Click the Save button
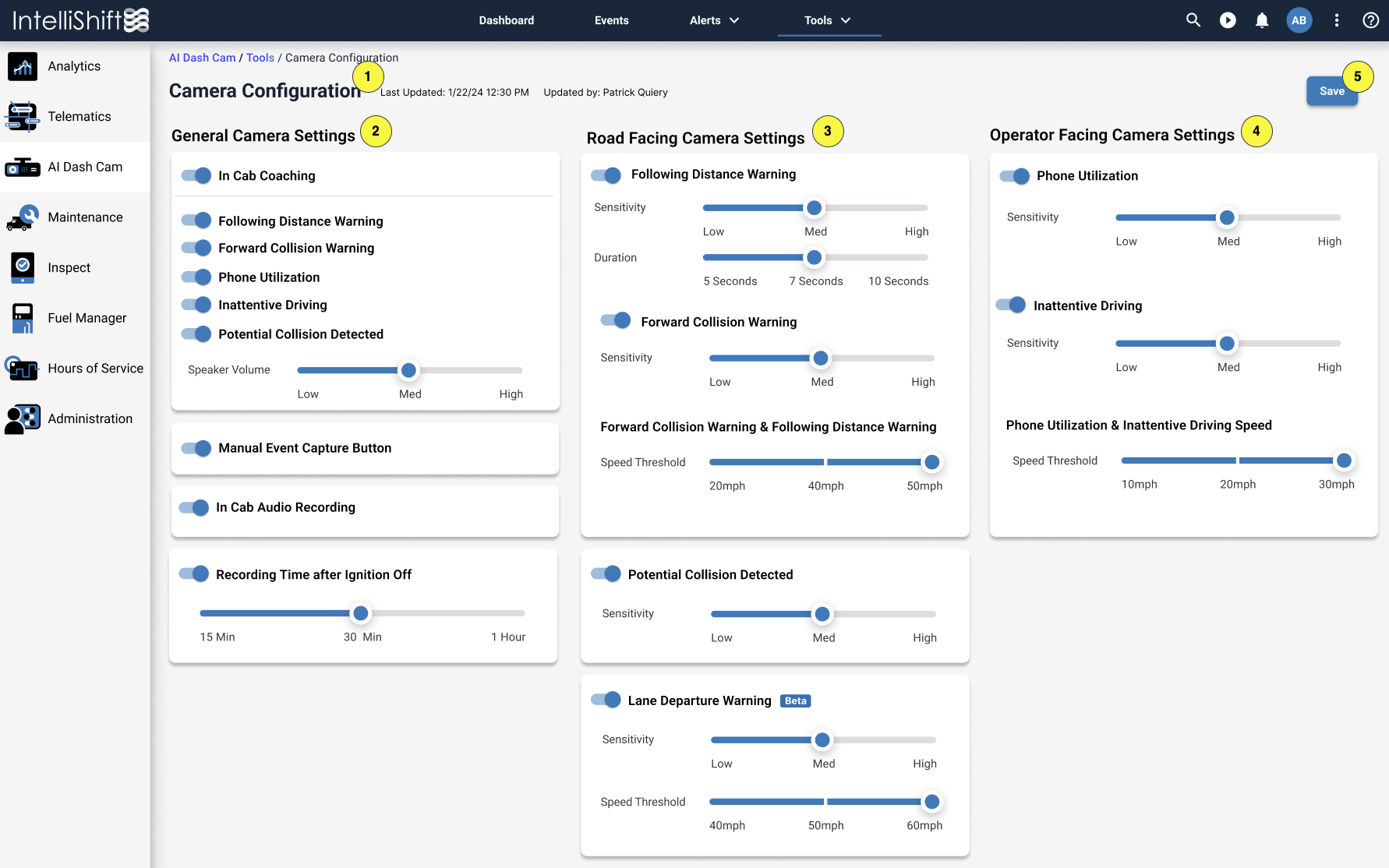 point(1332,91)
